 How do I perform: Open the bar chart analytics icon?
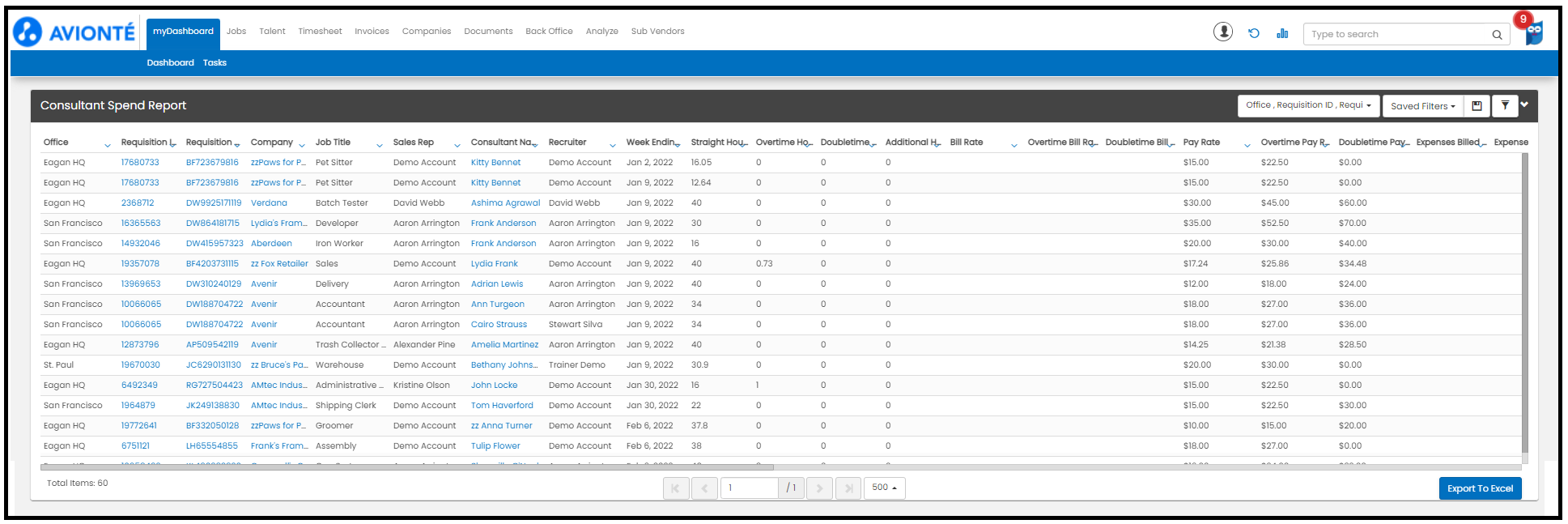click(x=1282, y=33)
